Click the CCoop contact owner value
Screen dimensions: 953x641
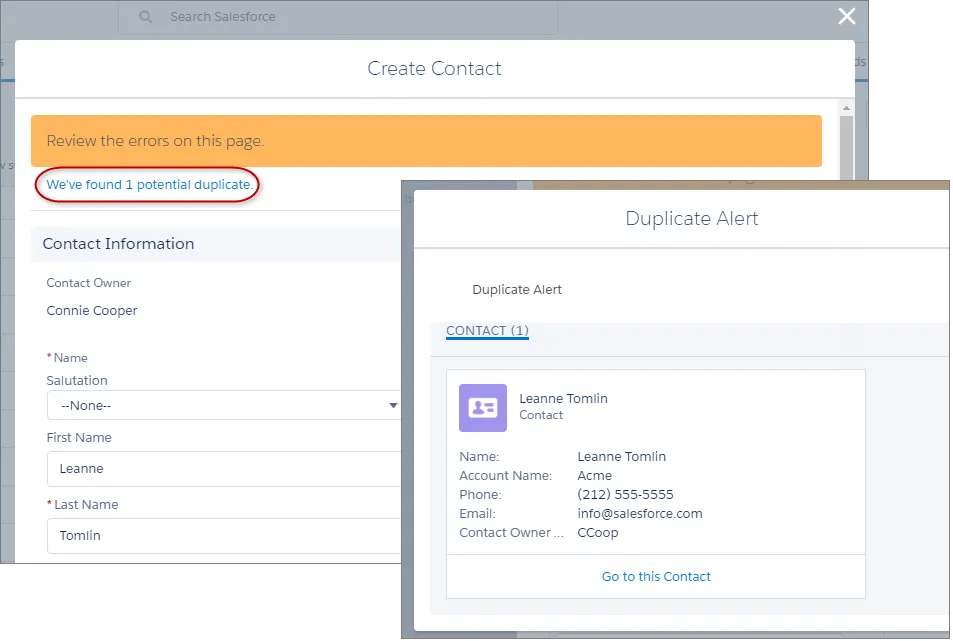(597, 533)
